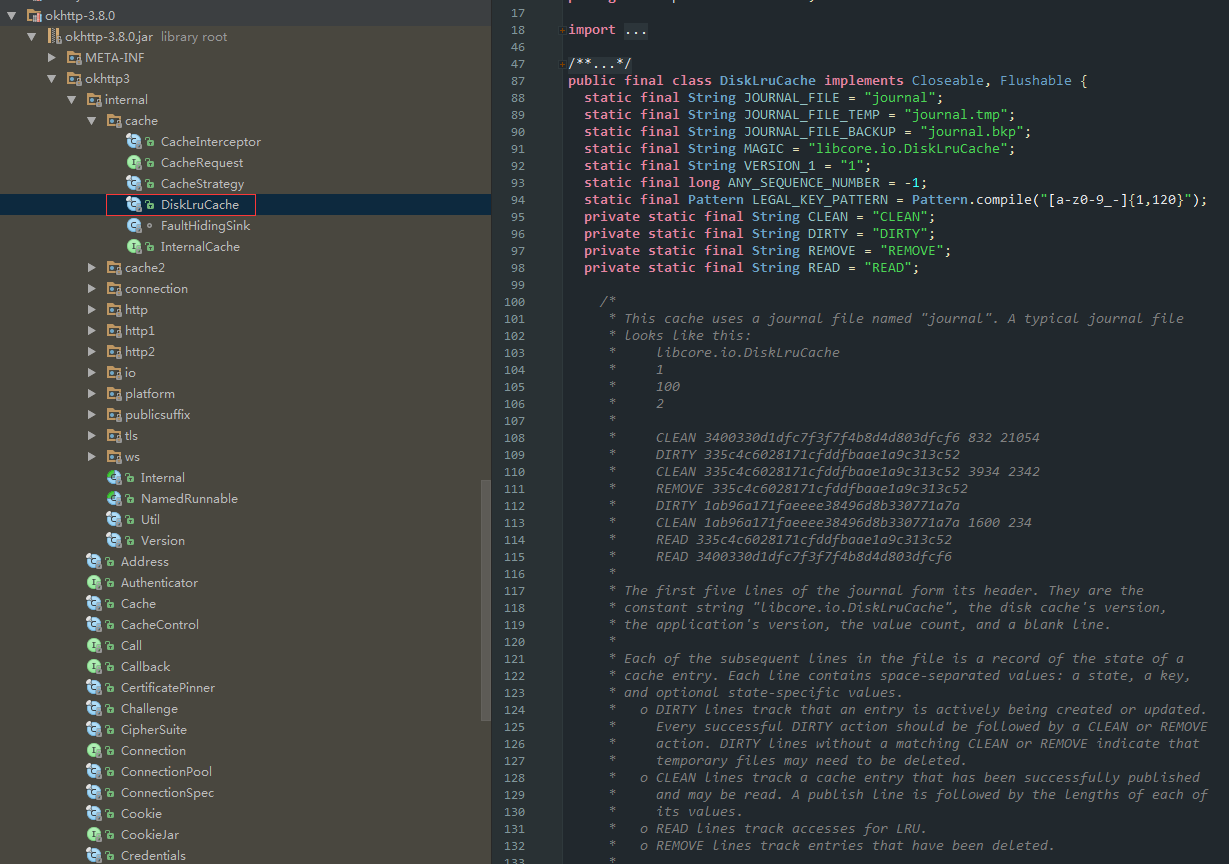Select the http1 package row
Image resolution: width=1229 pixels, height=864 pixels.
(245, 331)
